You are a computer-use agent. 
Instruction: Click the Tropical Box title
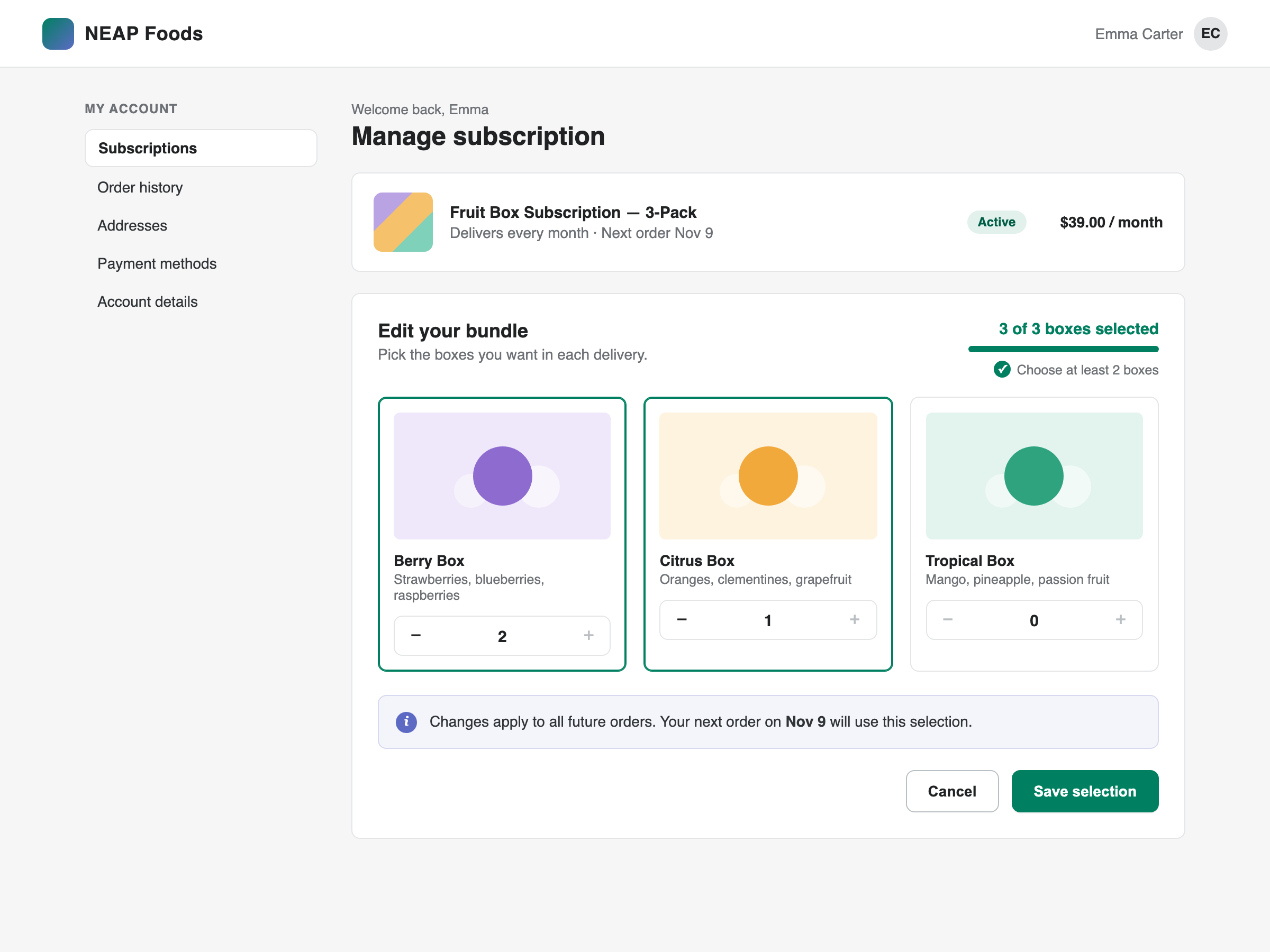pyautogui.click(x=970, y=561)
